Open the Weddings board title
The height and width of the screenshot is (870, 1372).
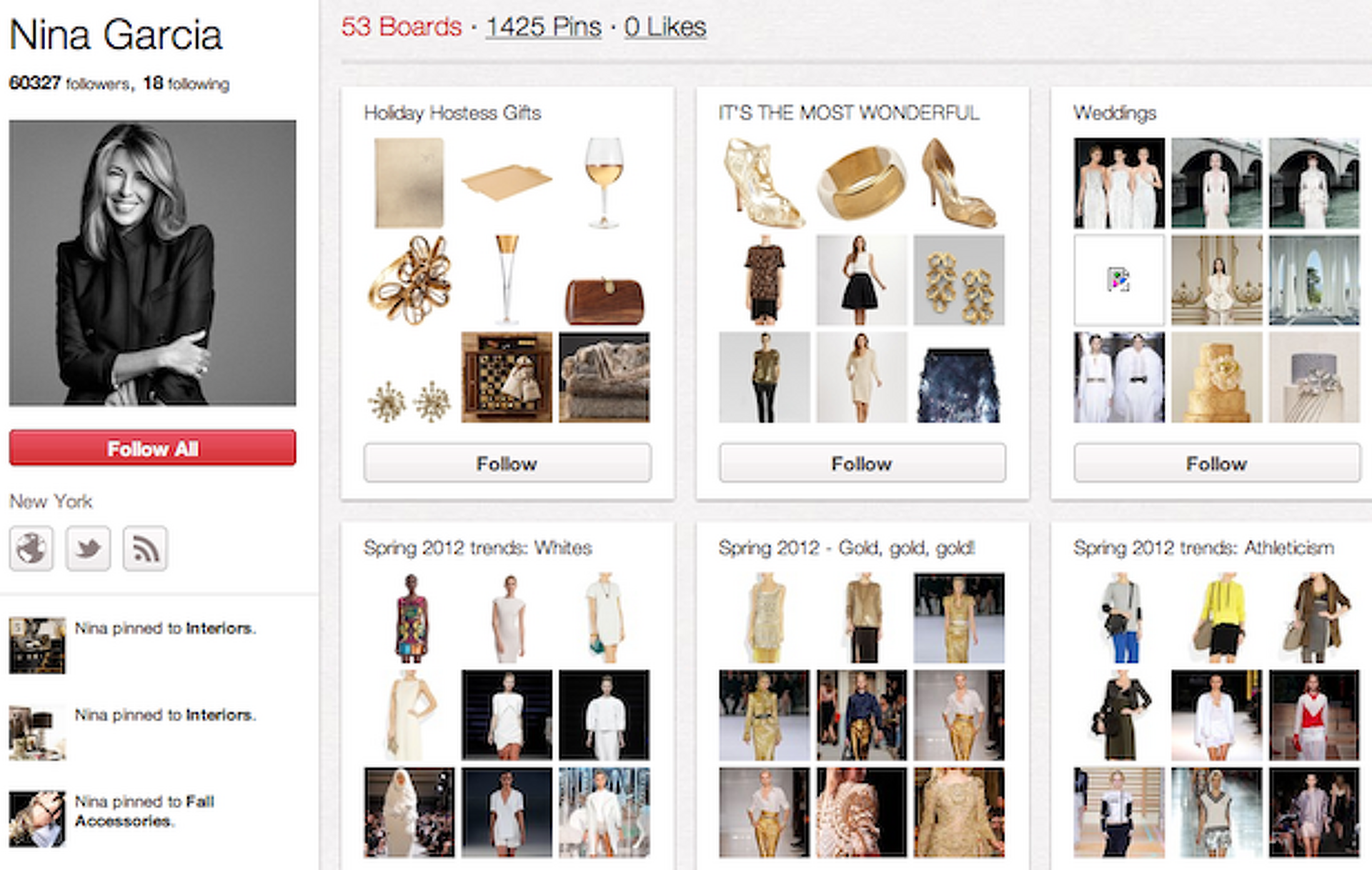1115,113
